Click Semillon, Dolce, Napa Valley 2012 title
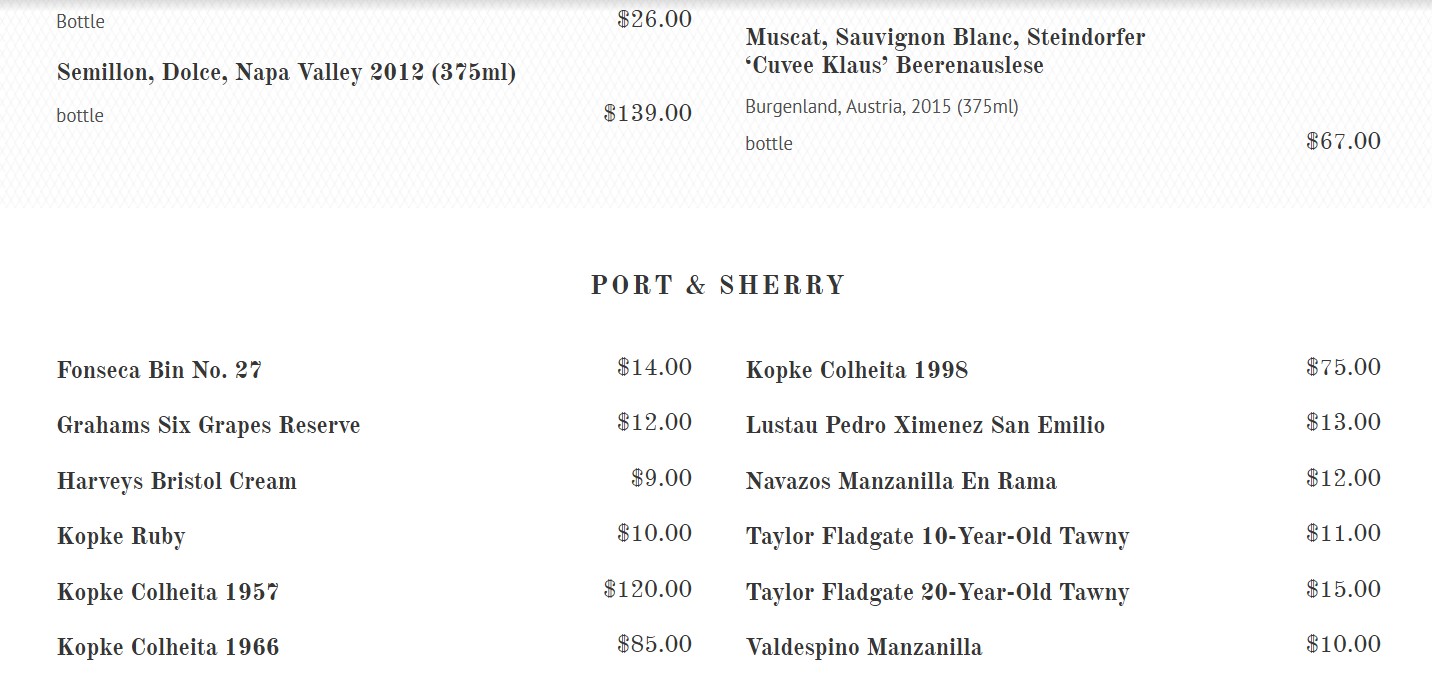 click(286, 73)
